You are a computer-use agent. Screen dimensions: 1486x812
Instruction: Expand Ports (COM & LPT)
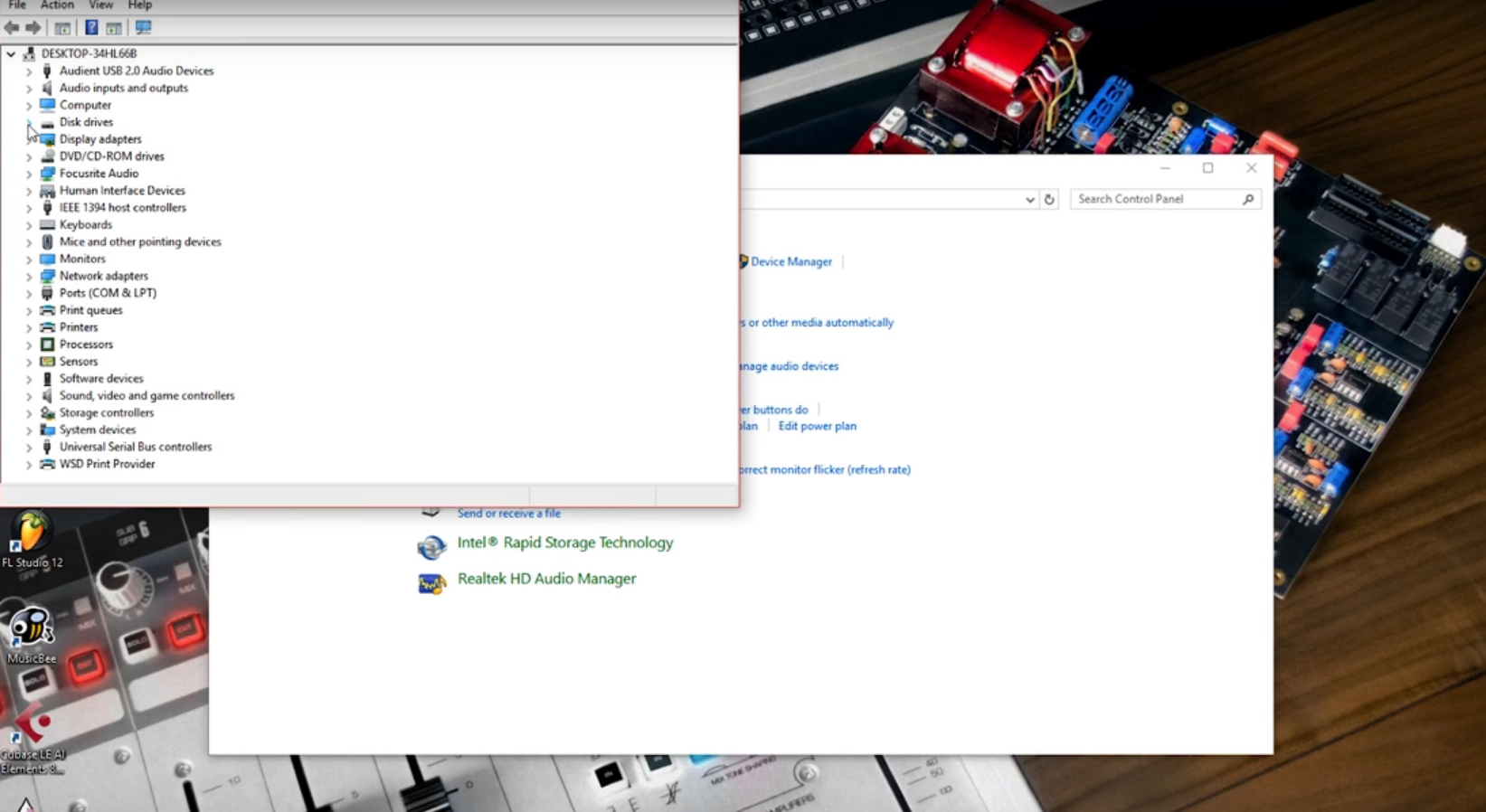pyautogui.click(x=28, y=293)
